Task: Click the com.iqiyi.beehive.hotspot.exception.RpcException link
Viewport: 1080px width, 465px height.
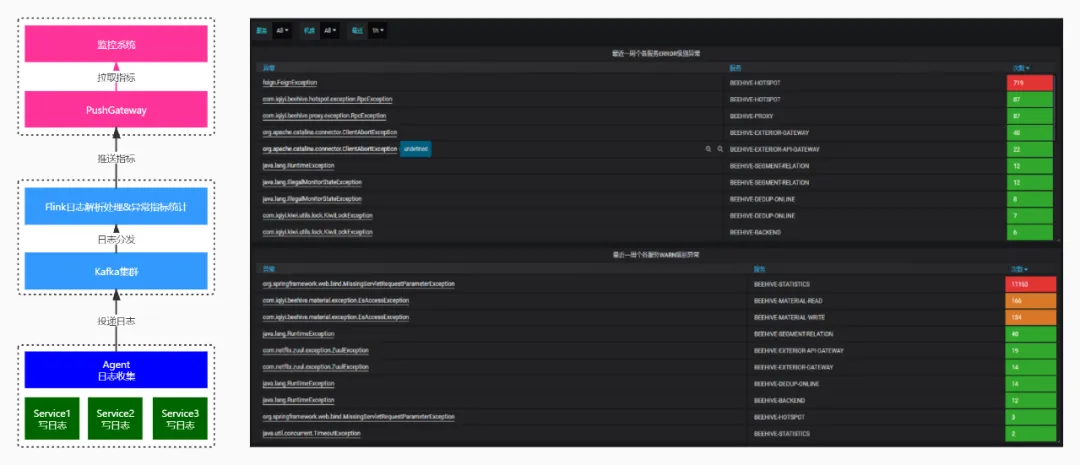Action: pos(327,99)
